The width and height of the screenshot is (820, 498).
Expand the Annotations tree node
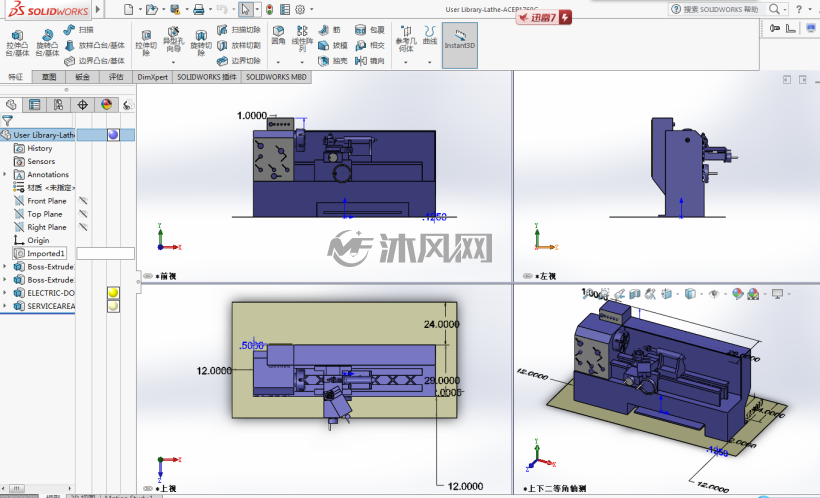coord(5,174)
